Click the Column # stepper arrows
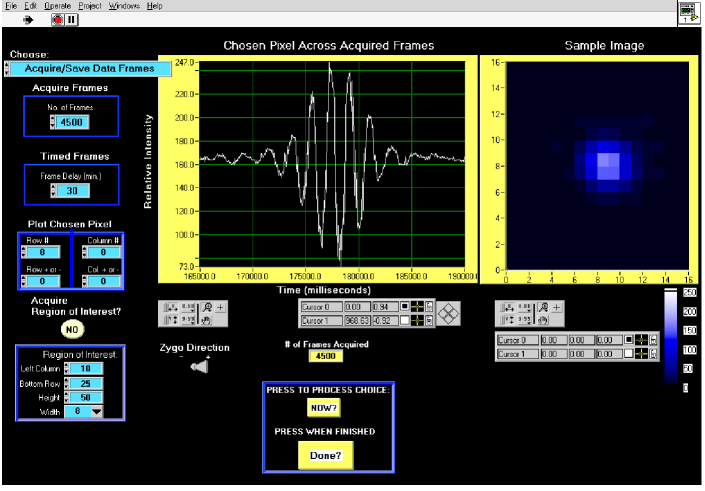This screenshot has width=705, height=491. click(x=85, y=252)
